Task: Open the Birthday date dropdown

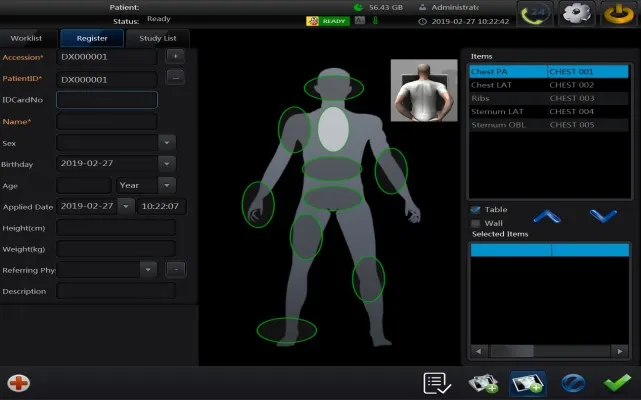Action: tap(167, 163)
